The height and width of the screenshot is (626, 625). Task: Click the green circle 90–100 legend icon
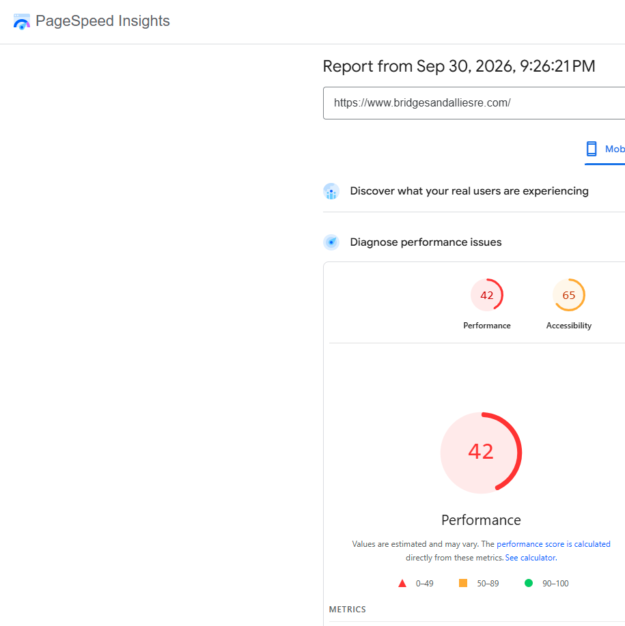[x=528, y=583]
